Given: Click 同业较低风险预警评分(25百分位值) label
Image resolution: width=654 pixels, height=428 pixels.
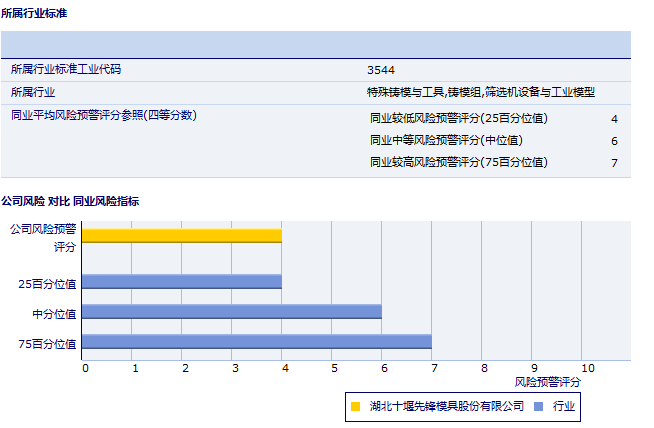Looking at the screenshot, I should click(x=459, y=118).
